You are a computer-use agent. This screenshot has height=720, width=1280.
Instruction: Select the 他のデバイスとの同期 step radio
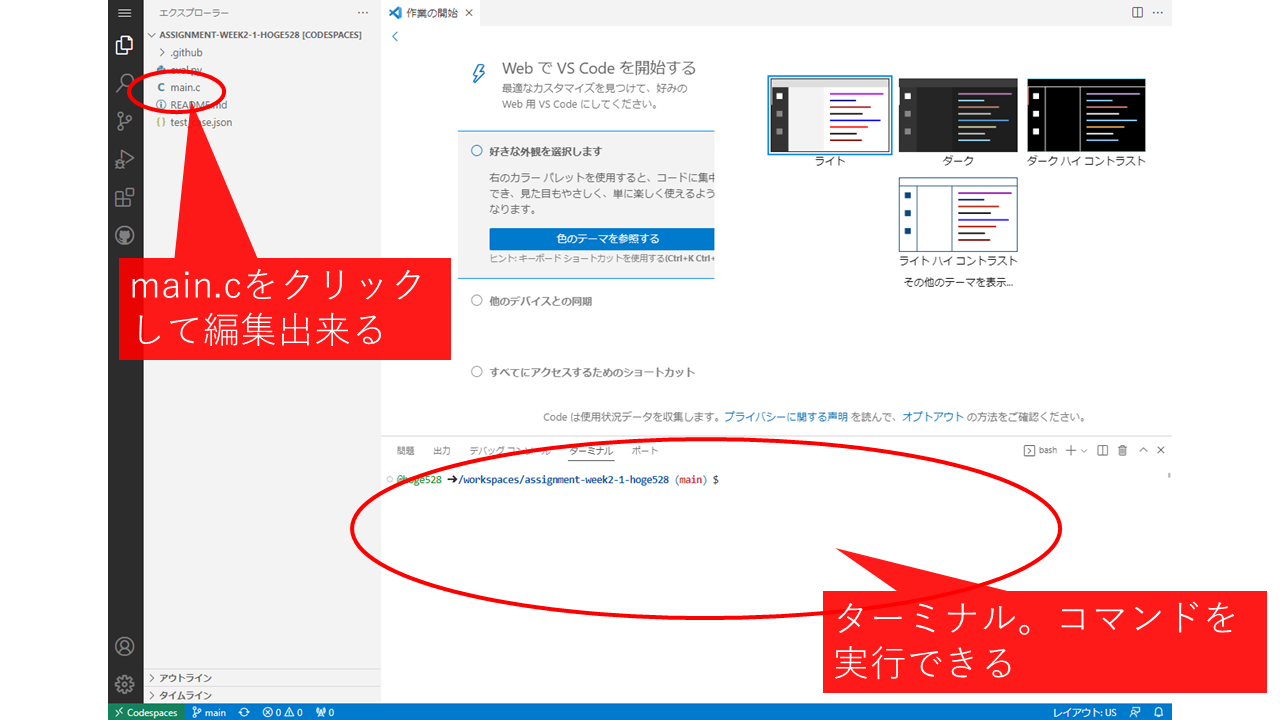(x=477, y=301)
